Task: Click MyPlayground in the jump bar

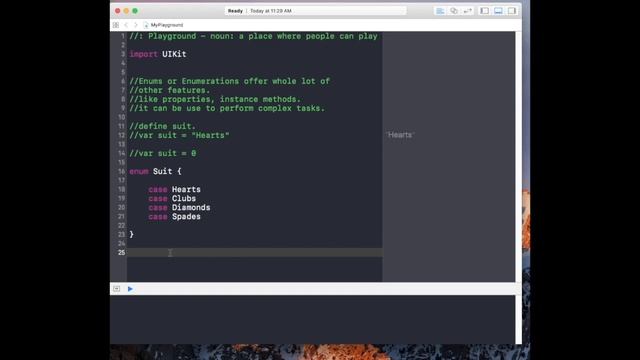Action: (167, 25)
